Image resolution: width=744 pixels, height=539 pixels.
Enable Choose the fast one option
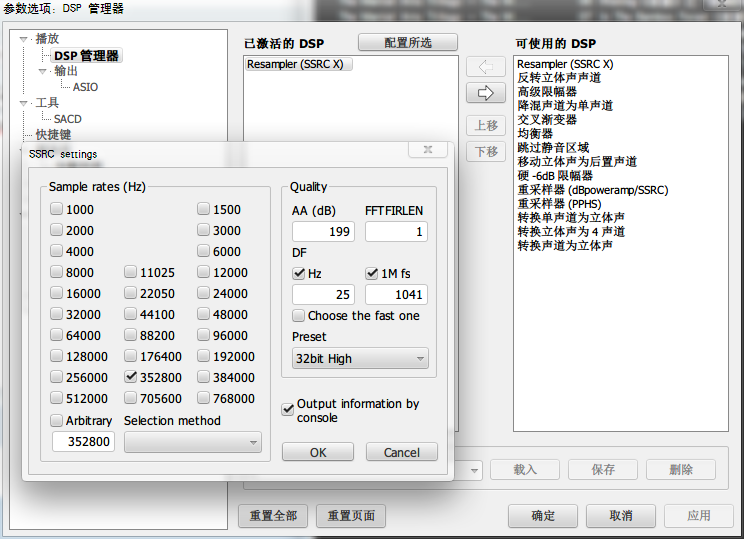(x=300, y=315)
